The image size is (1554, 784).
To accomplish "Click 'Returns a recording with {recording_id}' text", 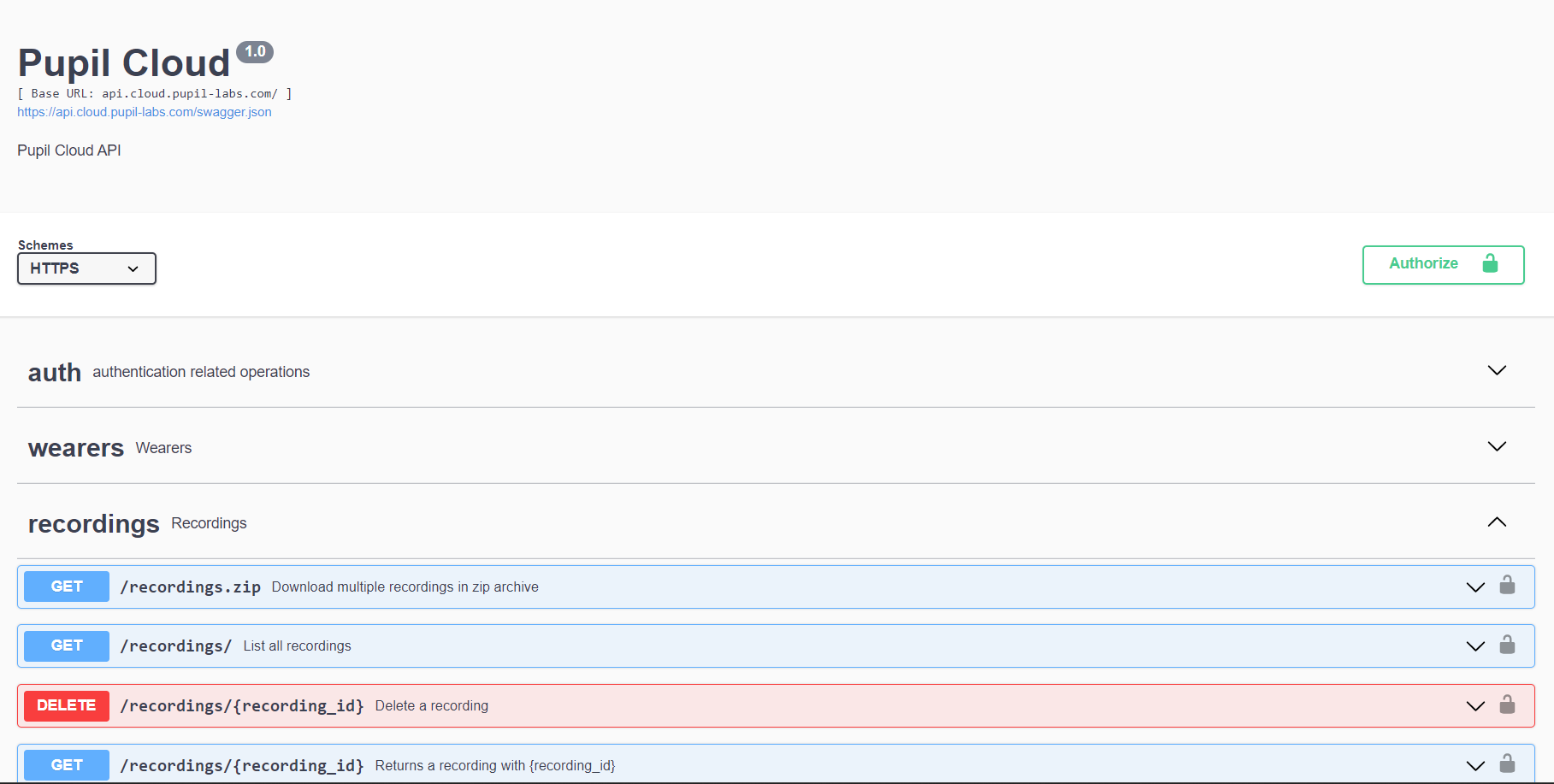I will [495, 765].
